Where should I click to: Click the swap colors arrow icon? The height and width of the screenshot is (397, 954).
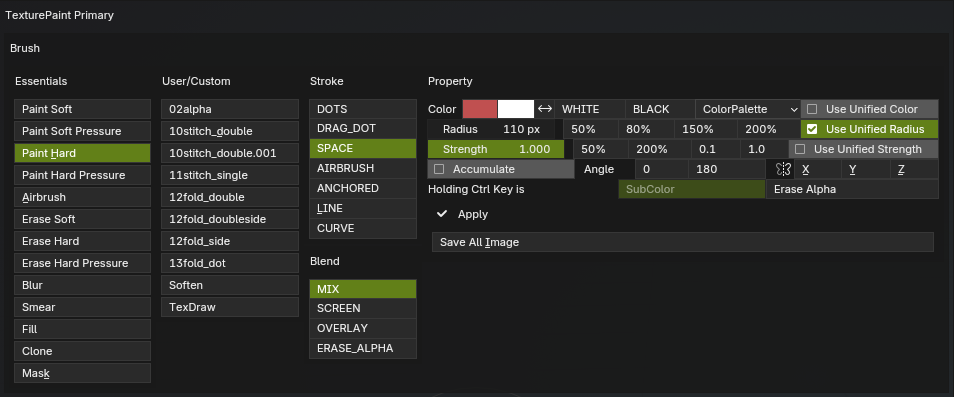coord(545,109)
